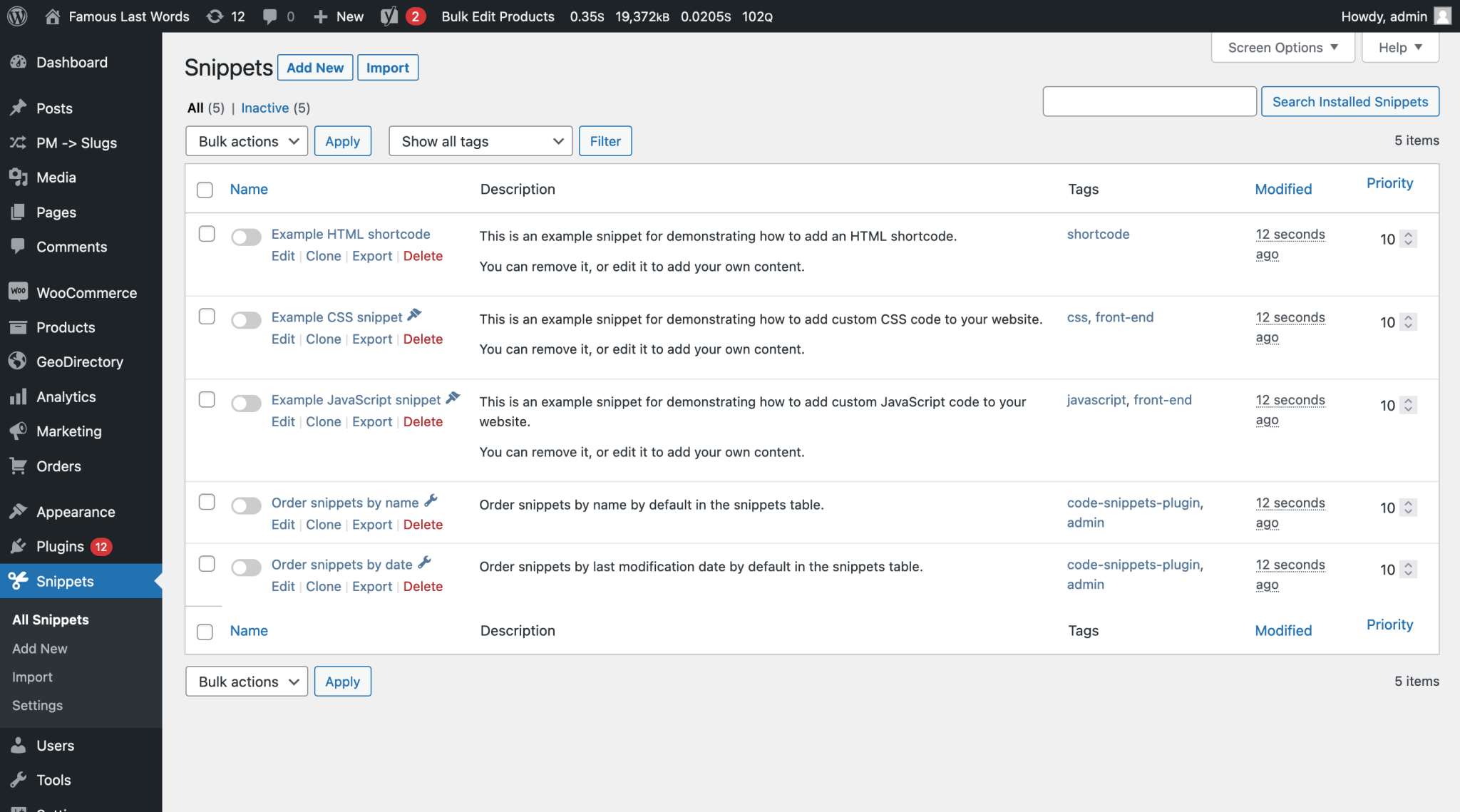Expand the Bulk actions dropdown
This screenshot has height=812, width=1460.
tap(246, 140)
